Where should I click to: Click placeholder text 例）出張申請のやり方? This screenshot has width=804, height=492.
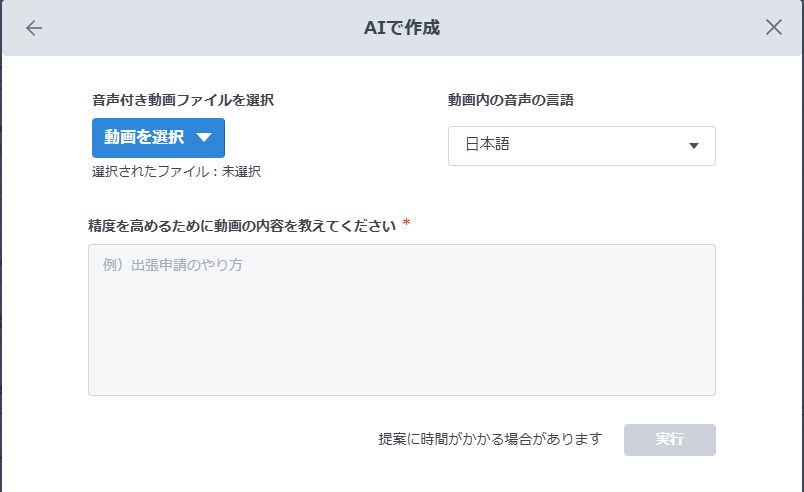click(172, 266)
